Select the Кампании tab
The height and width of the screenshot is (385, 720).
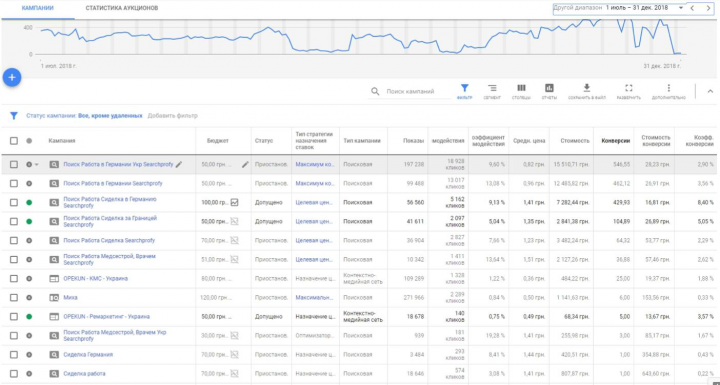tap(38, 8)
